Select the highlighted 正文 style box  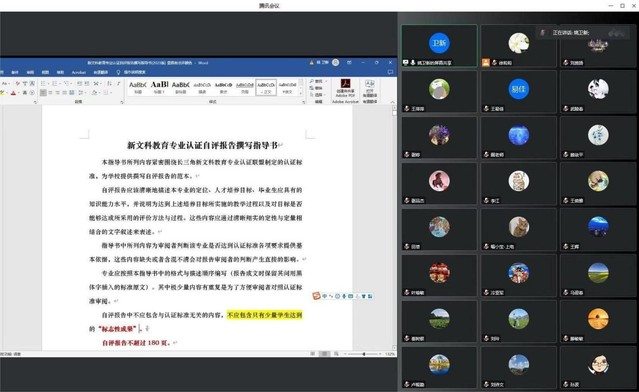tap(266, 87)
